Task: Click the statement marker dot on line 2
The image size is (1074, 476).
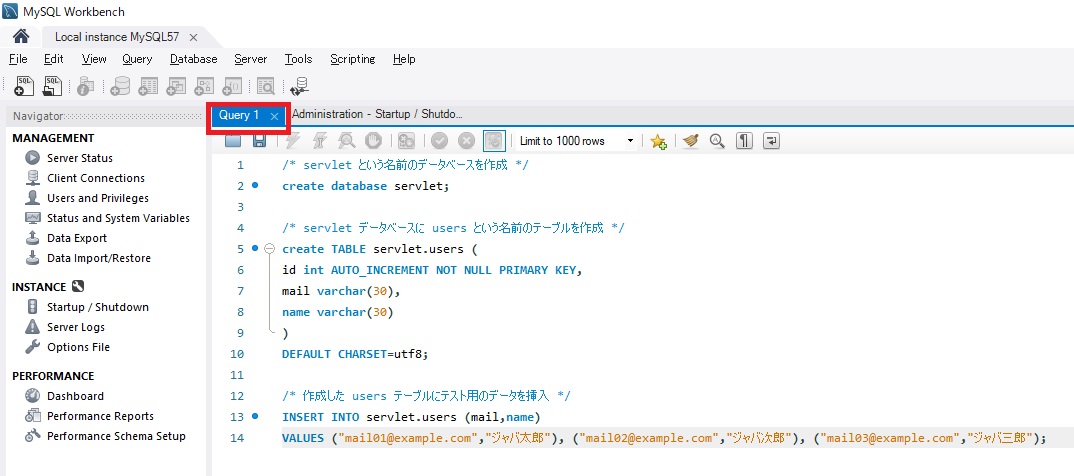Action: point(255,185)
